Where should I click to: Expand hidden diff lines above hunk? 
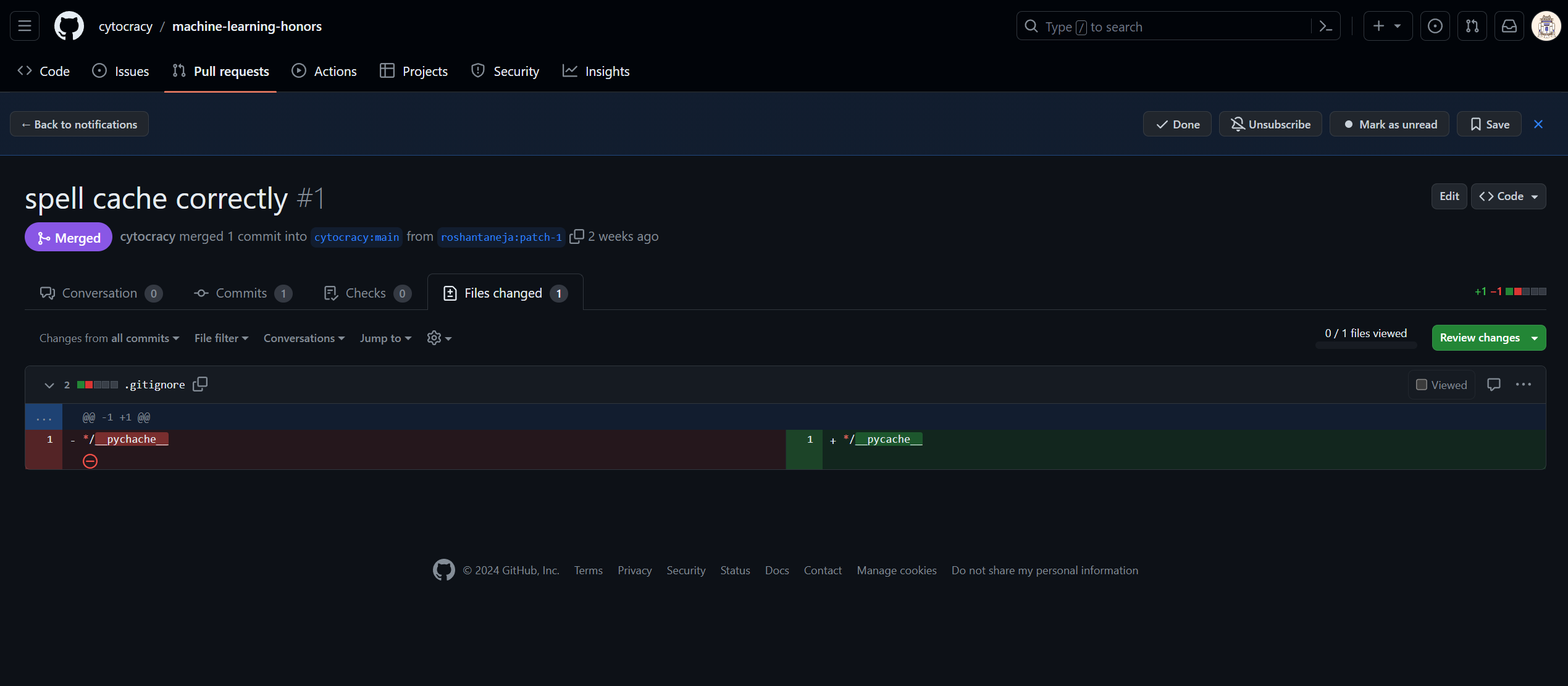pos(44,417)
